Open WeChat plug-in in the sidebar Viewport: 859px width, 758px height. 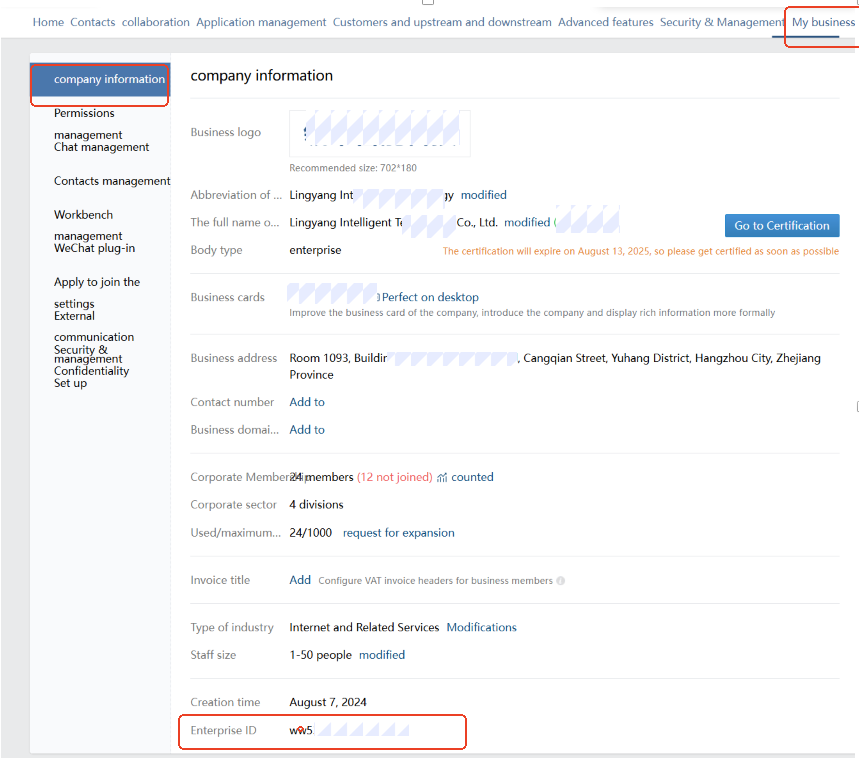coord(94,249)
